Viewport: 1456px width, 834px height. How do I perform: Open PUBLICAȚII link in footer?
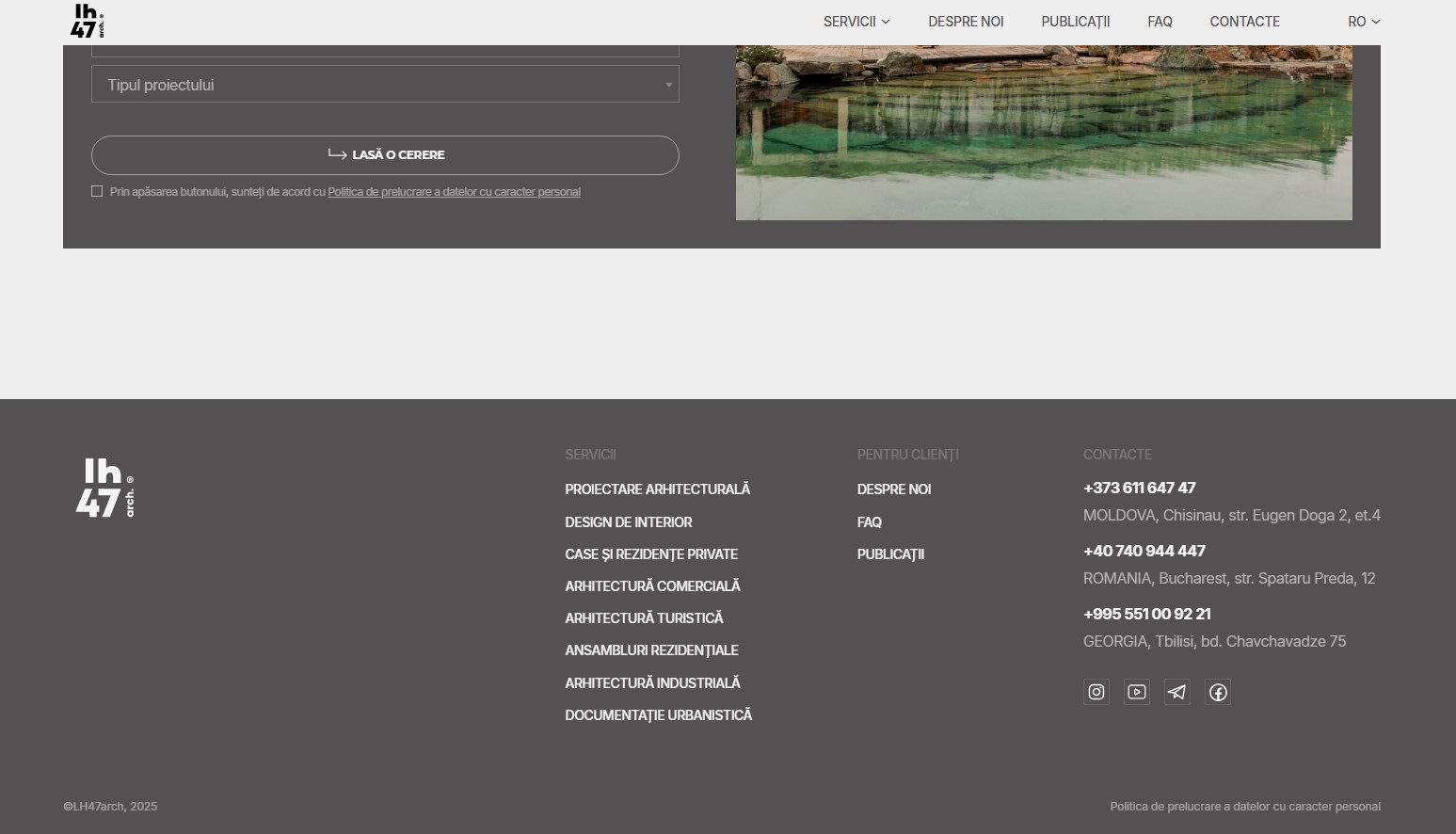pos(890,554)
